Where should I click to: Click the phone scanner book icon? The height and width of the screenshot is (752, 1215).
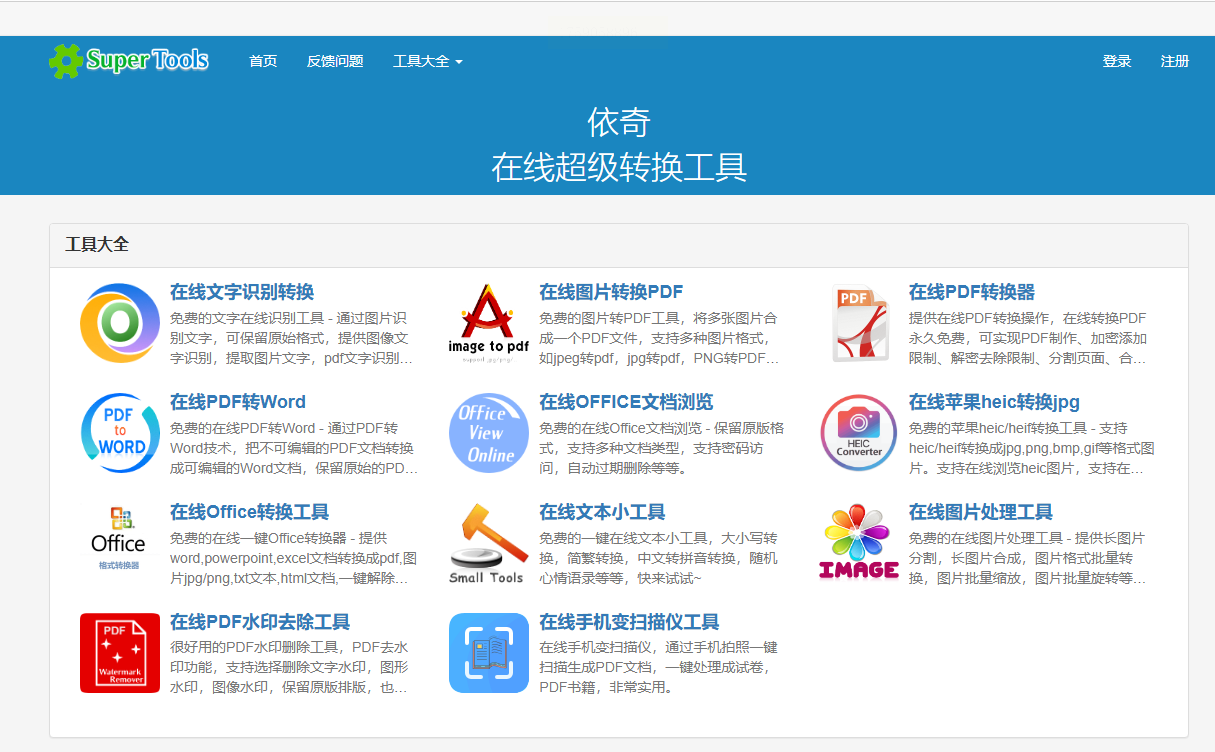pos(489,653)
